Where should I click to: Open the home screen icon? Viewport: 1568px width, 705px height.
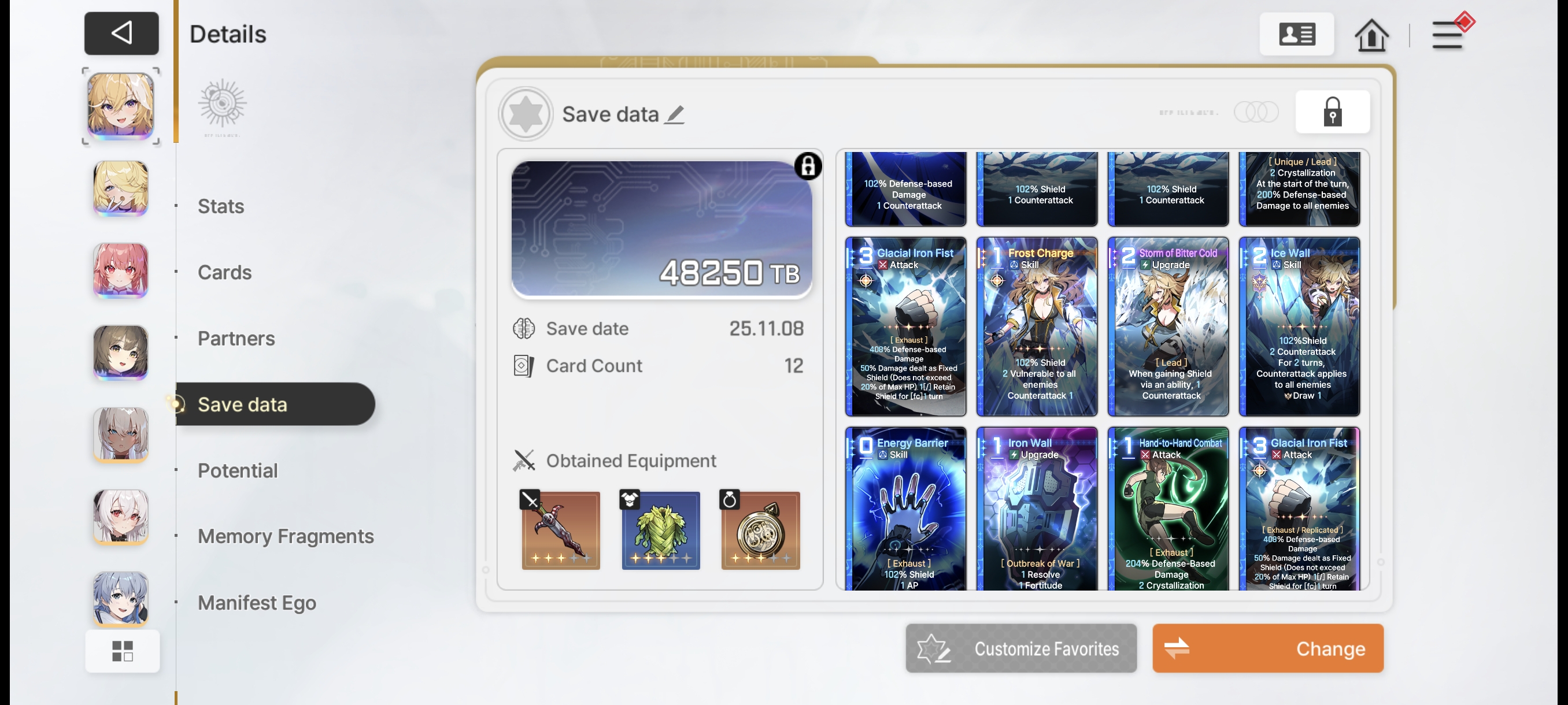pyautogui.click(x=1371, y=35)
